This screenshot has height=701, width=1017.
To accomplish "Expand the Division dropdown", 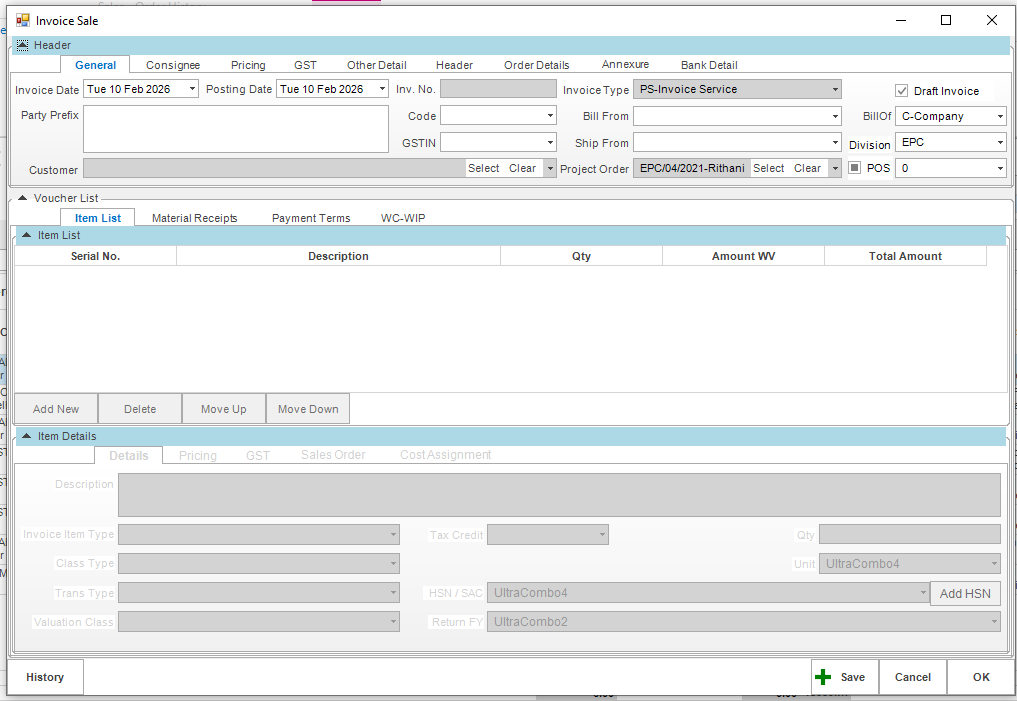I will pyautogui.click(x=999, y=143).
